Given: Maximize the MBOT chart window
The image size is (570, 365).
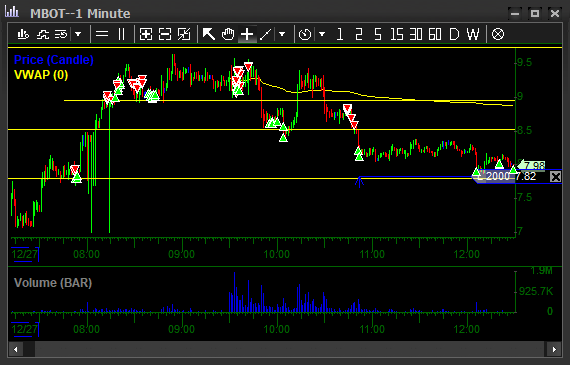Looking at the screenshot, I should click(x=535, y=13).
